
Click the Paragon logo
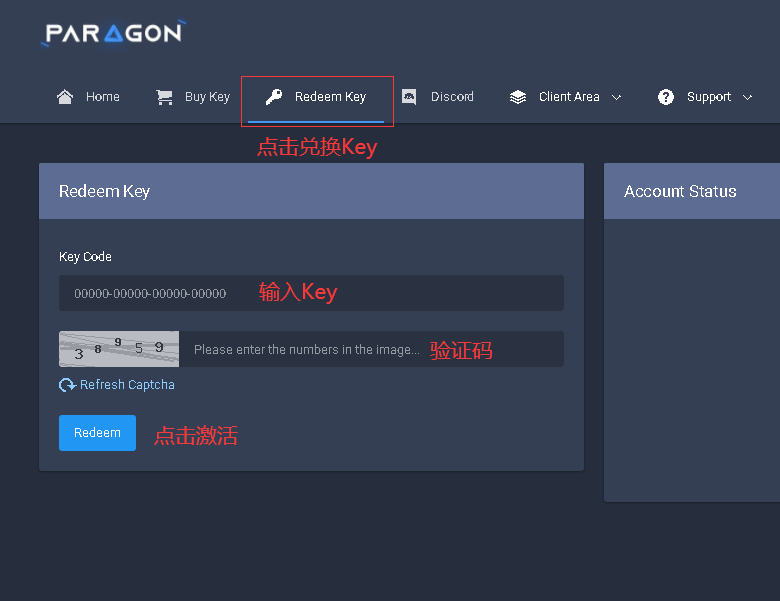tap(113, 34)
